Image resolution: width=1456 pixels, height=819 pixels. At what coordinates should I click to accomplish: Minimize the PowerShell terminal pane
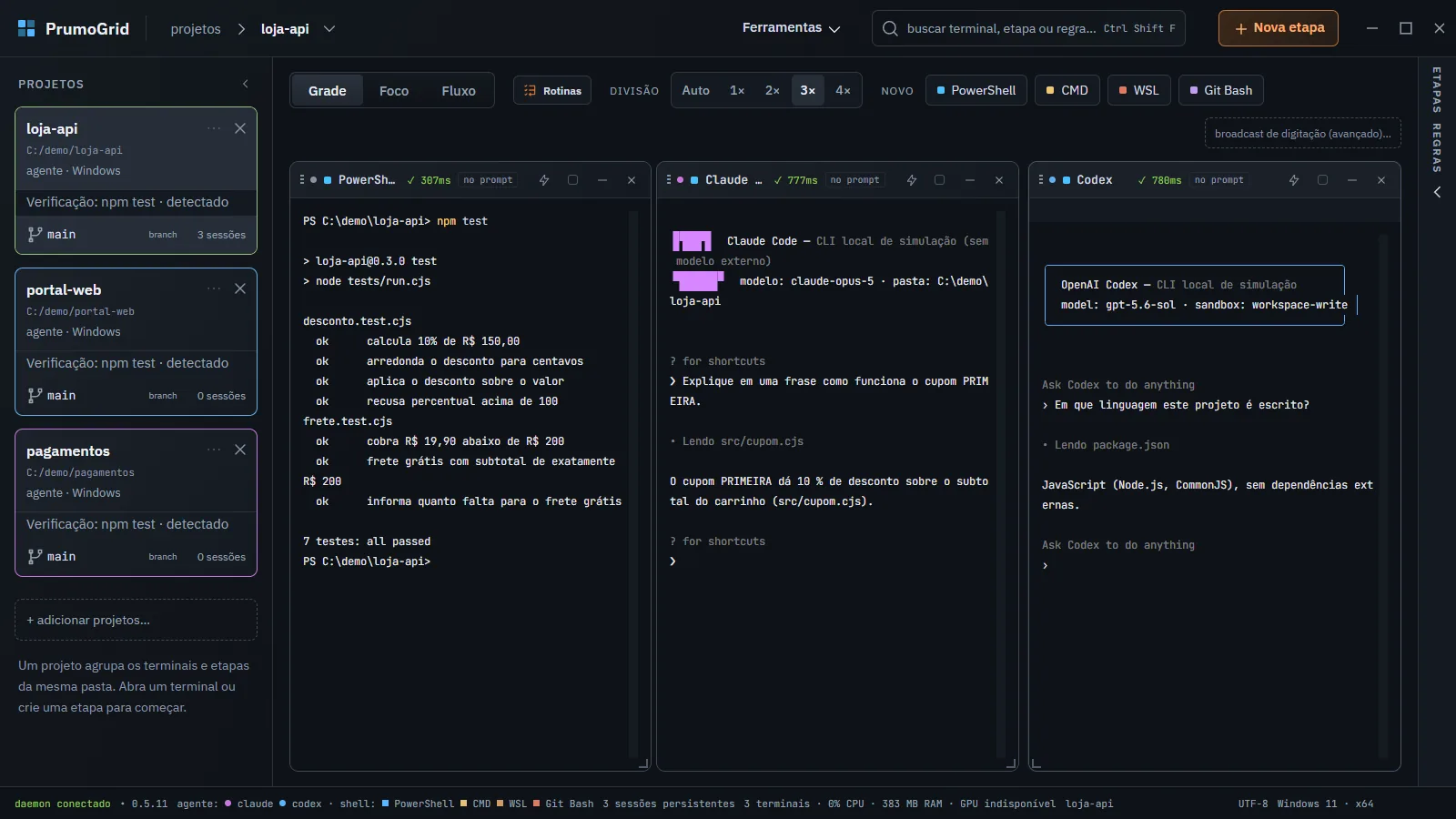click(x=602, y=180)
